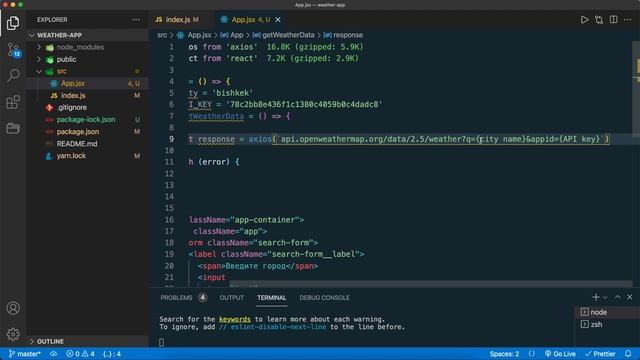The image size is (640, 360).
Task: Split the editor to the right
Action: 613,20
